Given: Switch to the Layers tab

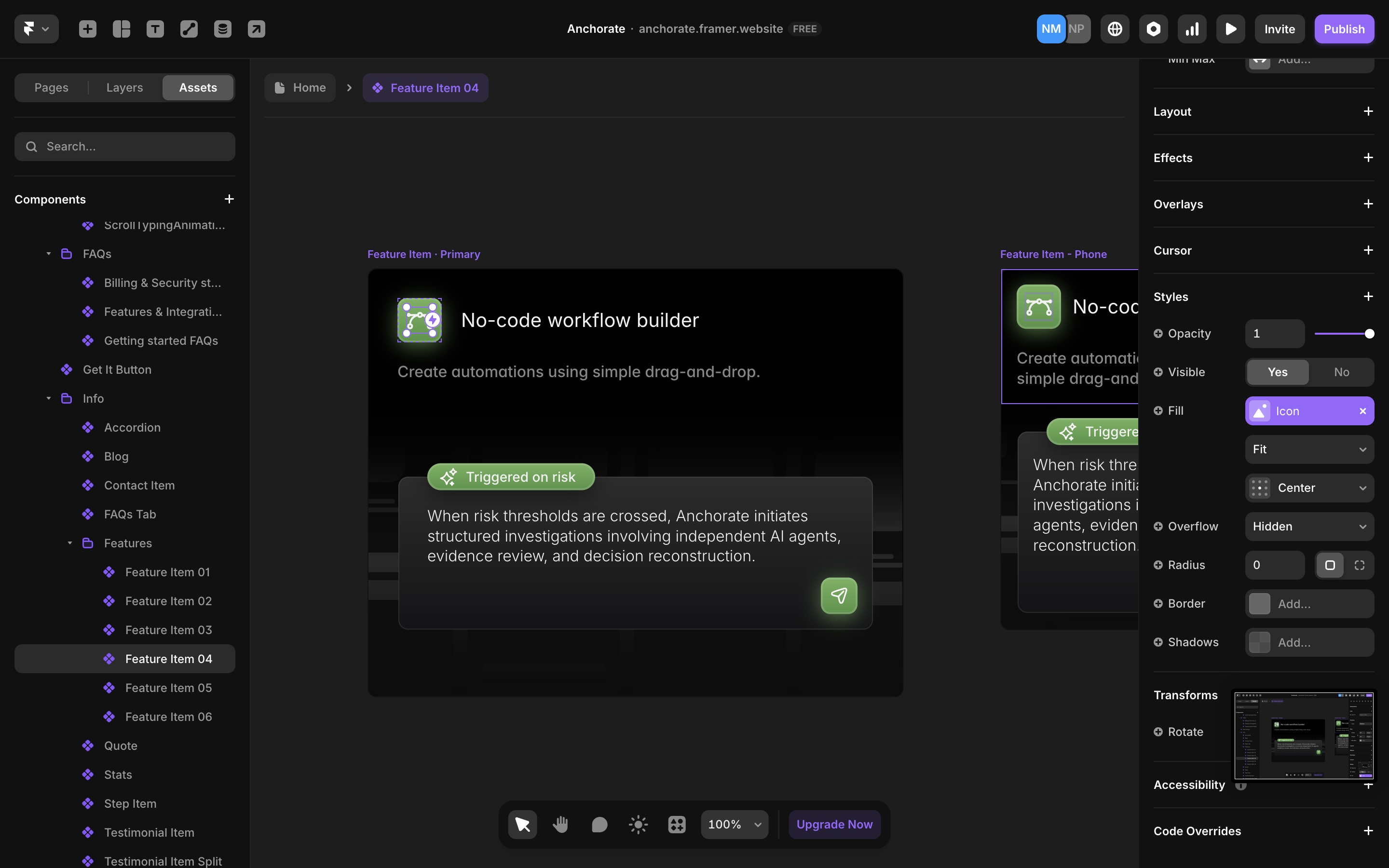Looking at the screenshot, I should point(124,87).
